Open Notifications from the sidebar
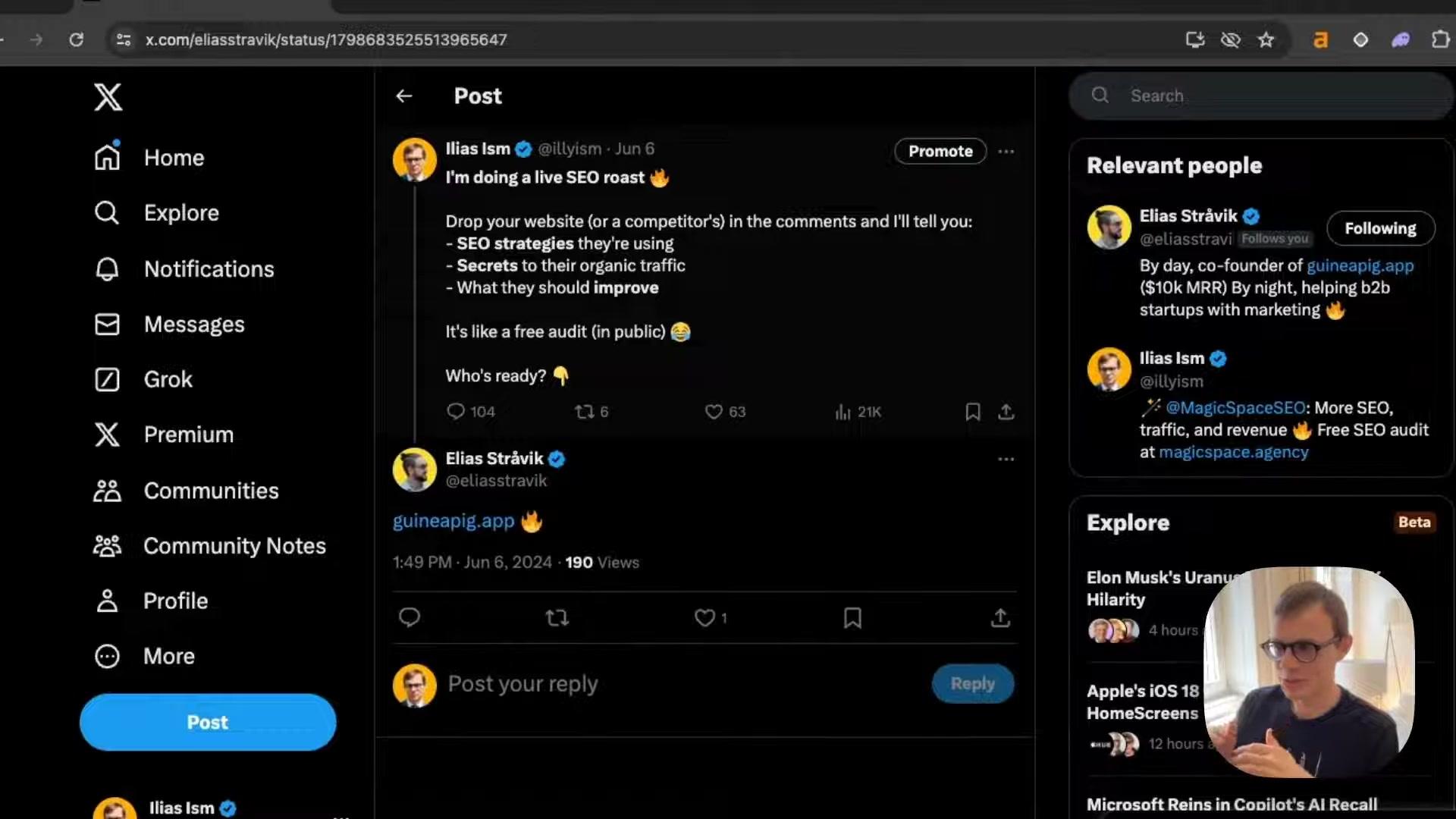Screen dimensions: 1456x819 tap(184, 269)
